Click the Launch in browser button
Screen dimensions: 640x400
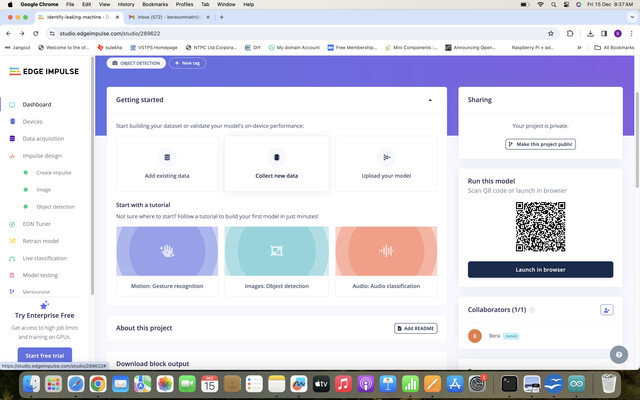pyautogui.click(x=540, y=270)
